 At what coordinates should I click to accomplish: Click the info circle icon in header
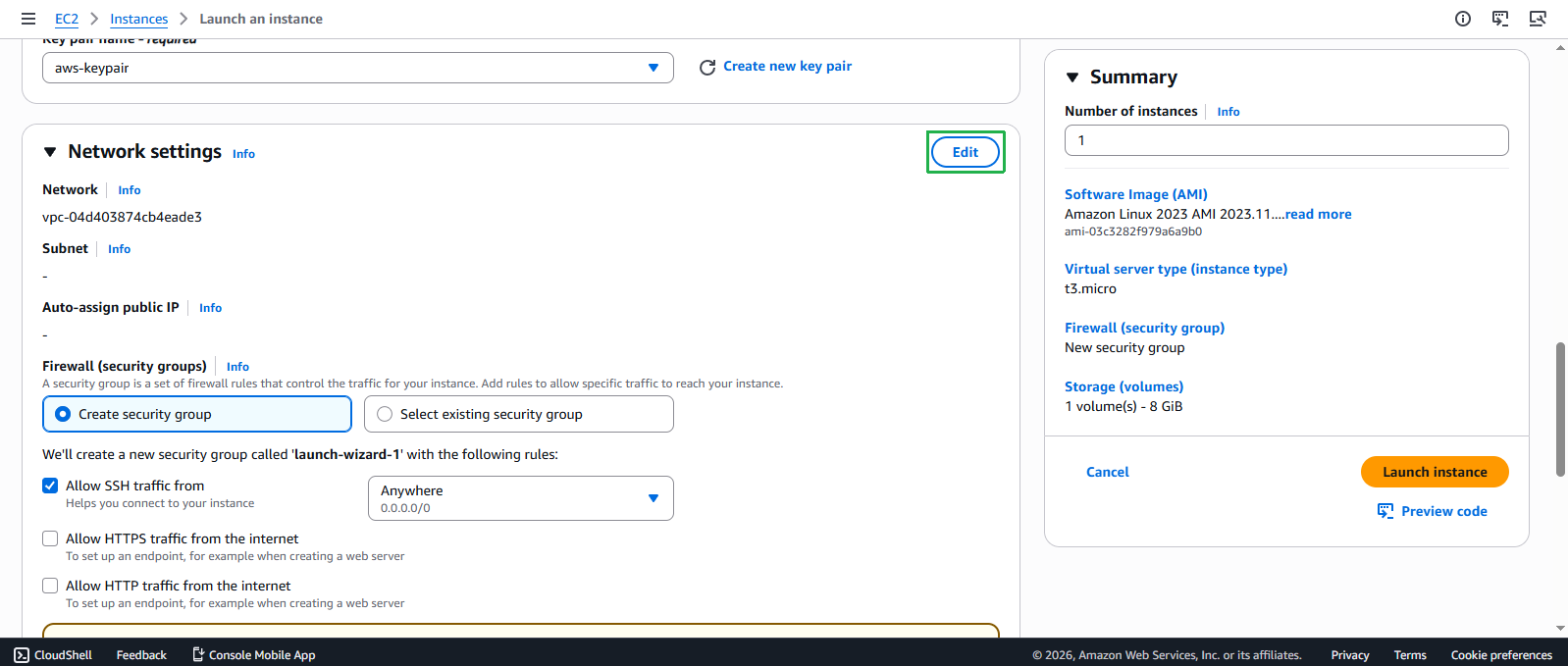[x=1463, y=19]
